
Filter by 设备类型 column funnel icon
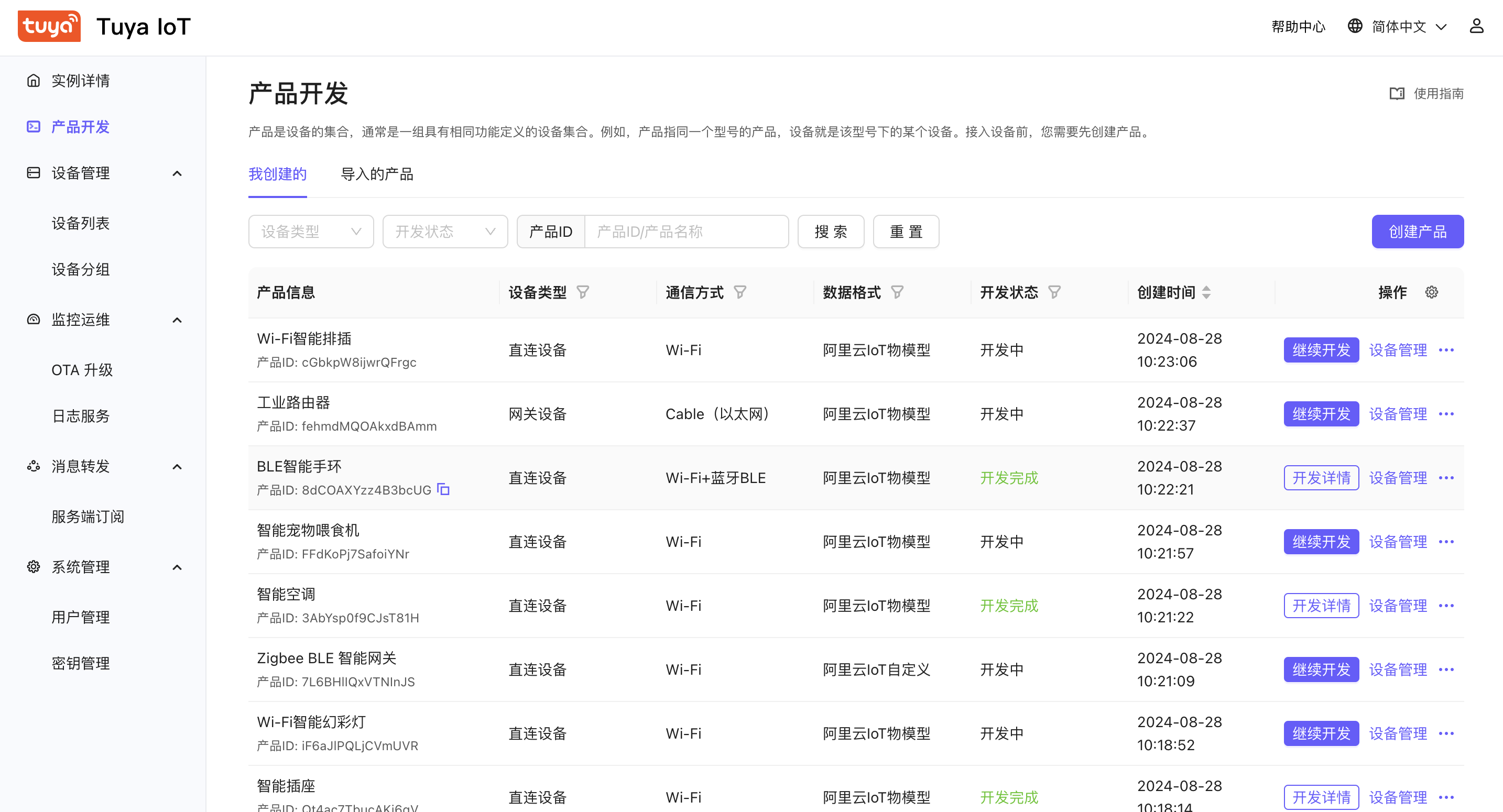coord(583,292)
